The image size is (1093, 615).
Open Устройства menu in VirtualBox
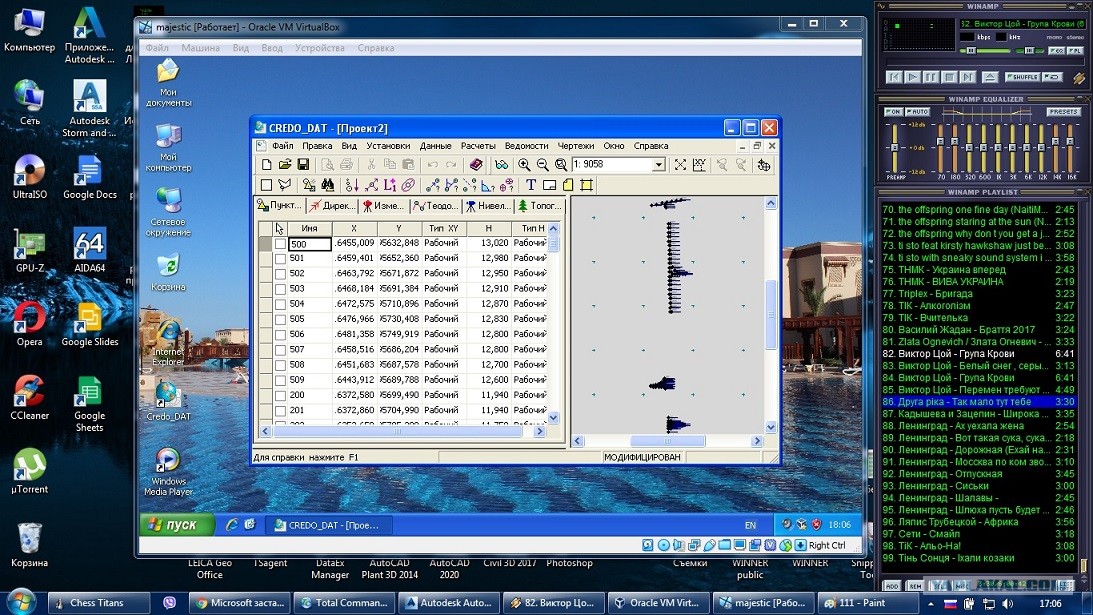(x=319, y=48)
